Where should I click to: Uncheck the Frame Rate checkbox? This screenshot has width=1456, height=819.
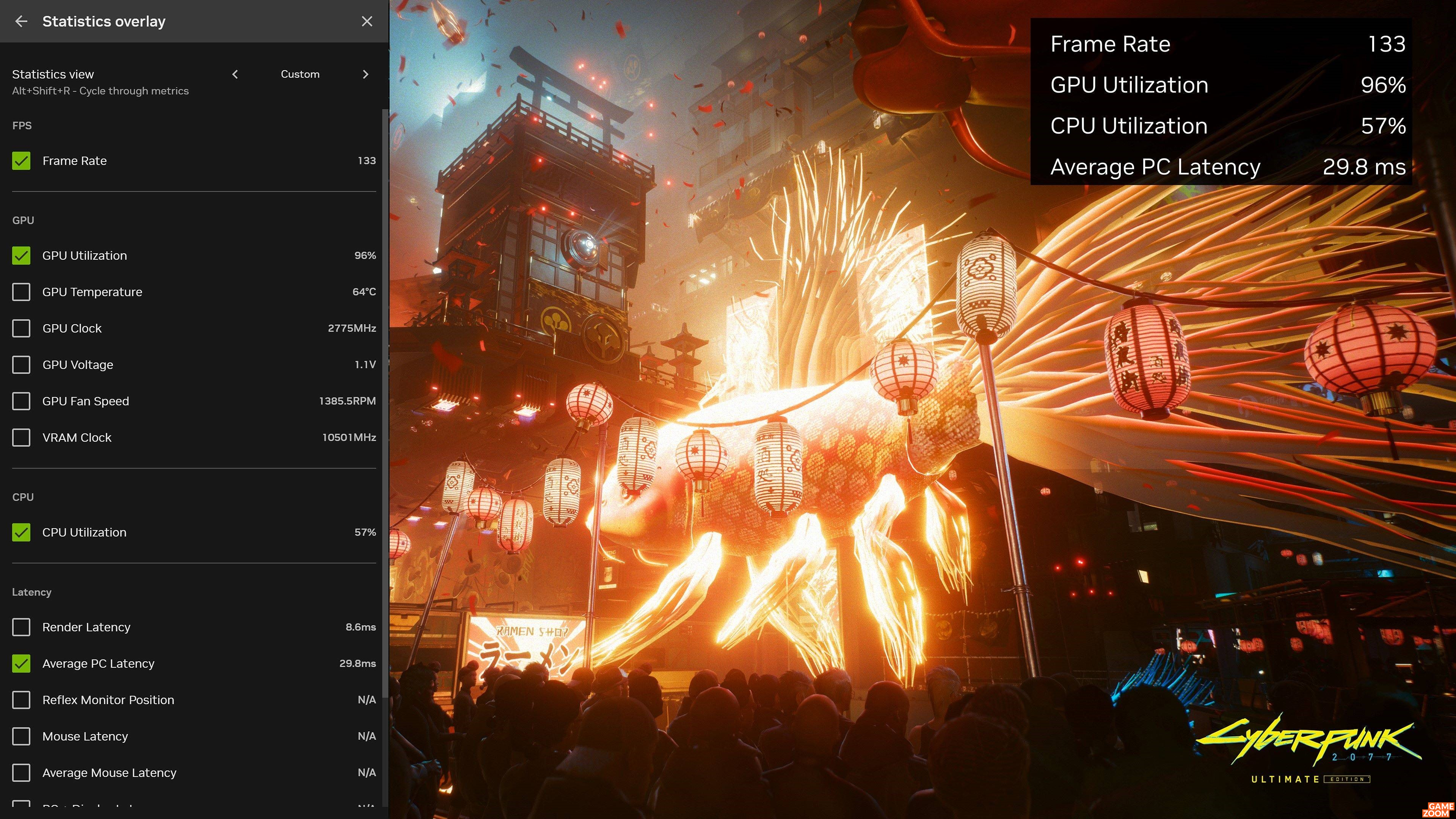coord(22,161)
